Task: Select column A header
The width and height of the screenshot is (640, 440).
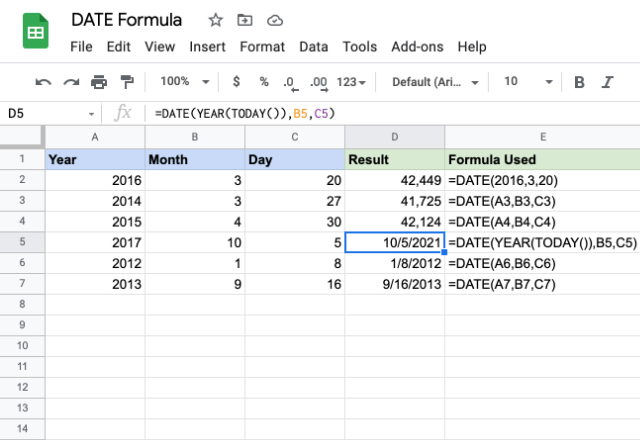Action: click(95, 137)
